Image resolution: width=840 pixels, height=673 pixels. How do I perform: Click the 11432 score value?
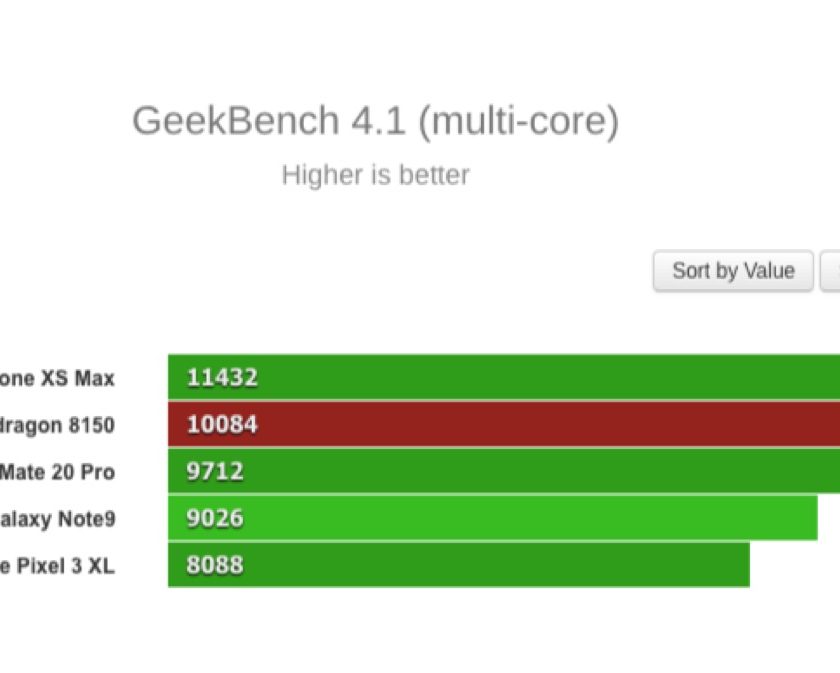point(222,378)
